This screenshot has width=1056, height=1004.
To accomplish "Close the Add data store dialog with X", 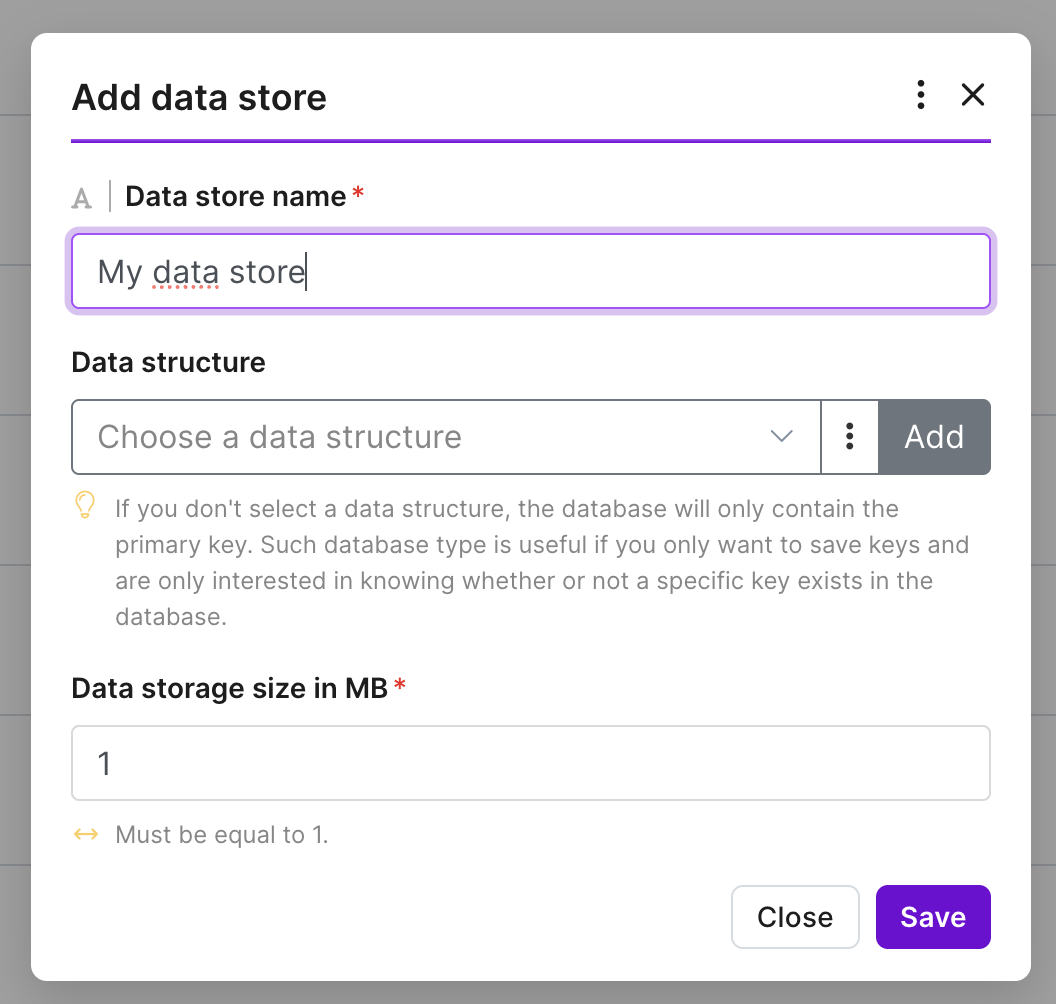I will [972, 95].
